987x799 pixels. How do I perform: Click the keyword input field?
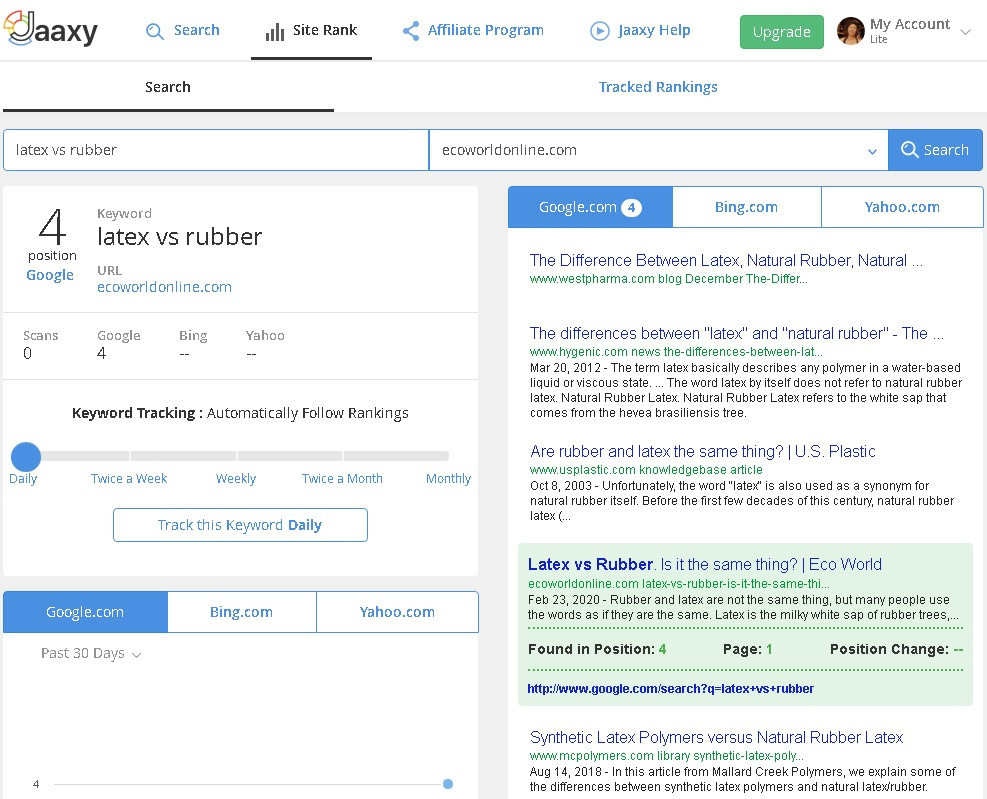click(x=216, y=150)
